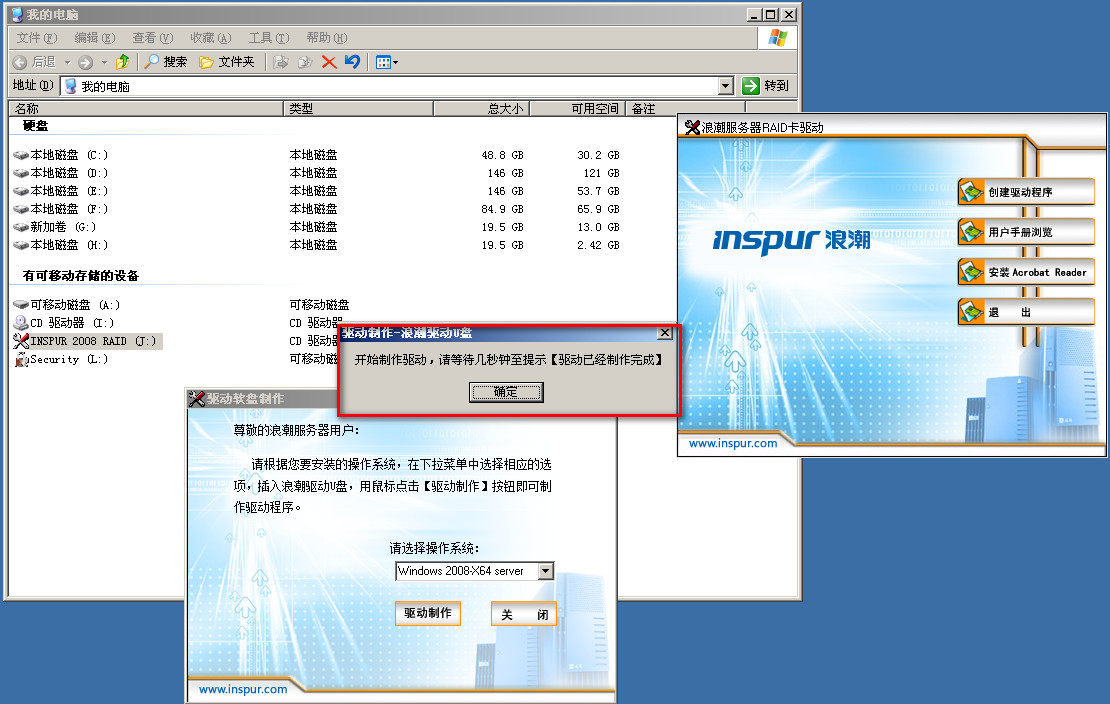Select the 本地磁盘 (D:) drive icon
This screenshot has height=704, width=1110.
coord(21,174)
